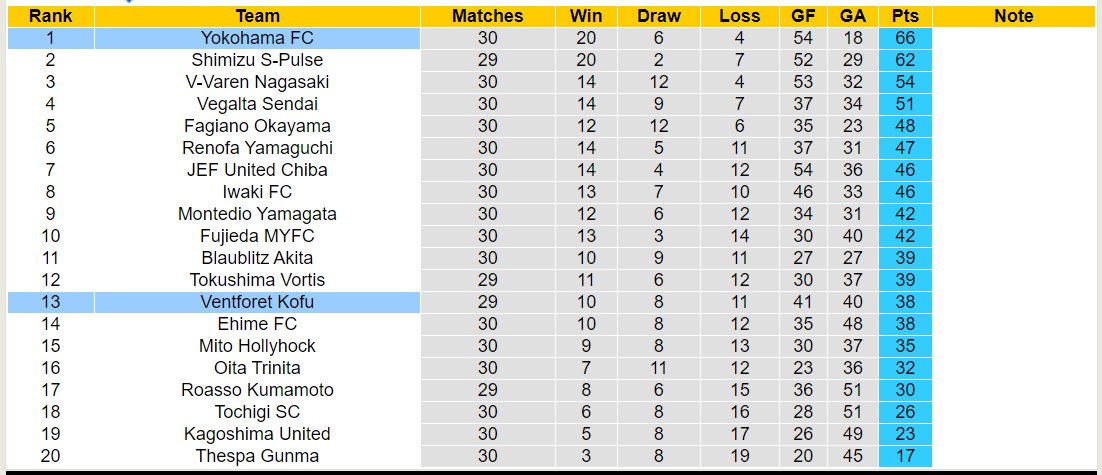The width and height of the screenshot is (1102, 475).
Task: Open the Shimizu S-Pulse team link
Action: (x=257, y=60)
